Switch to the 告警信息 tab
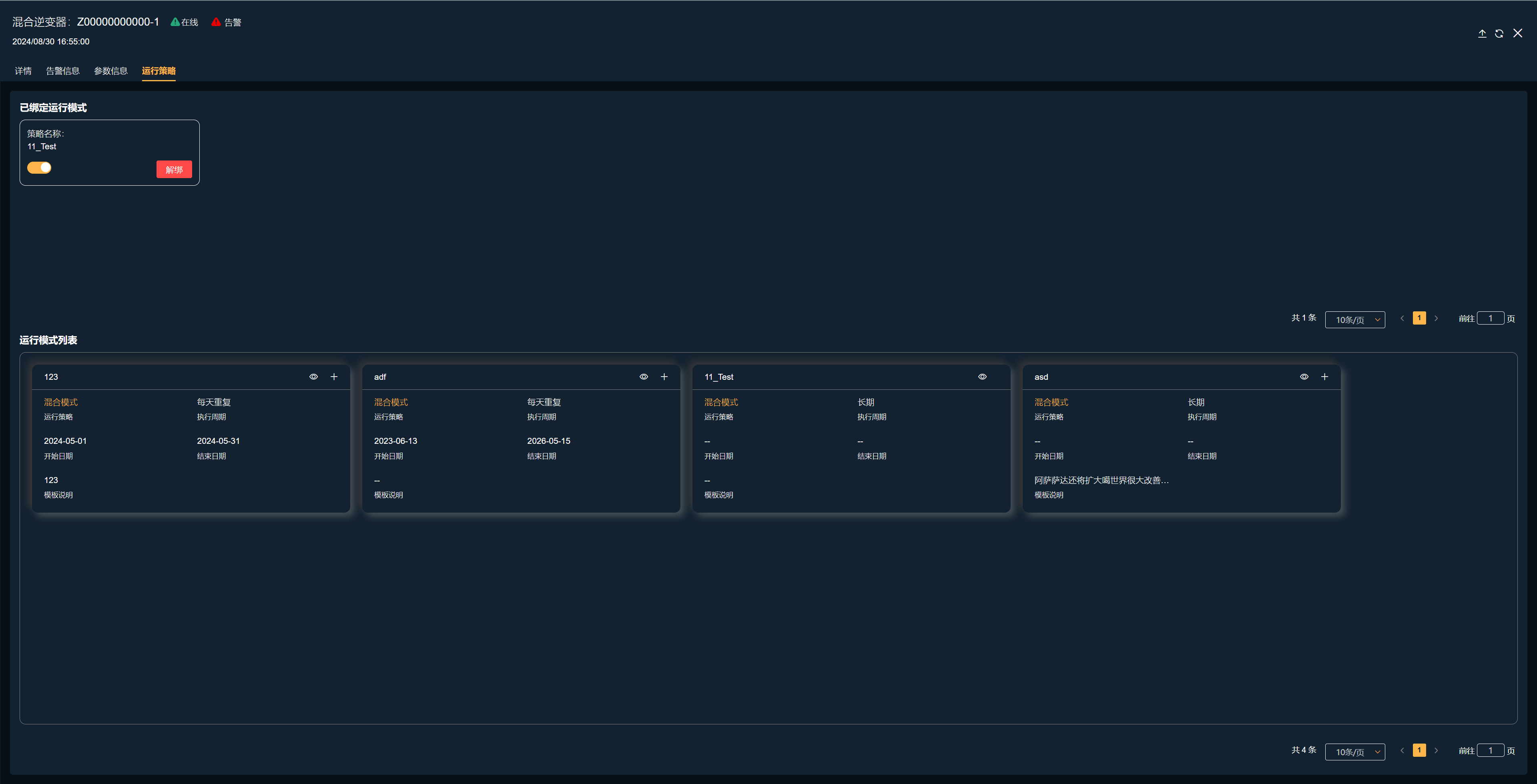 point(63,70)
